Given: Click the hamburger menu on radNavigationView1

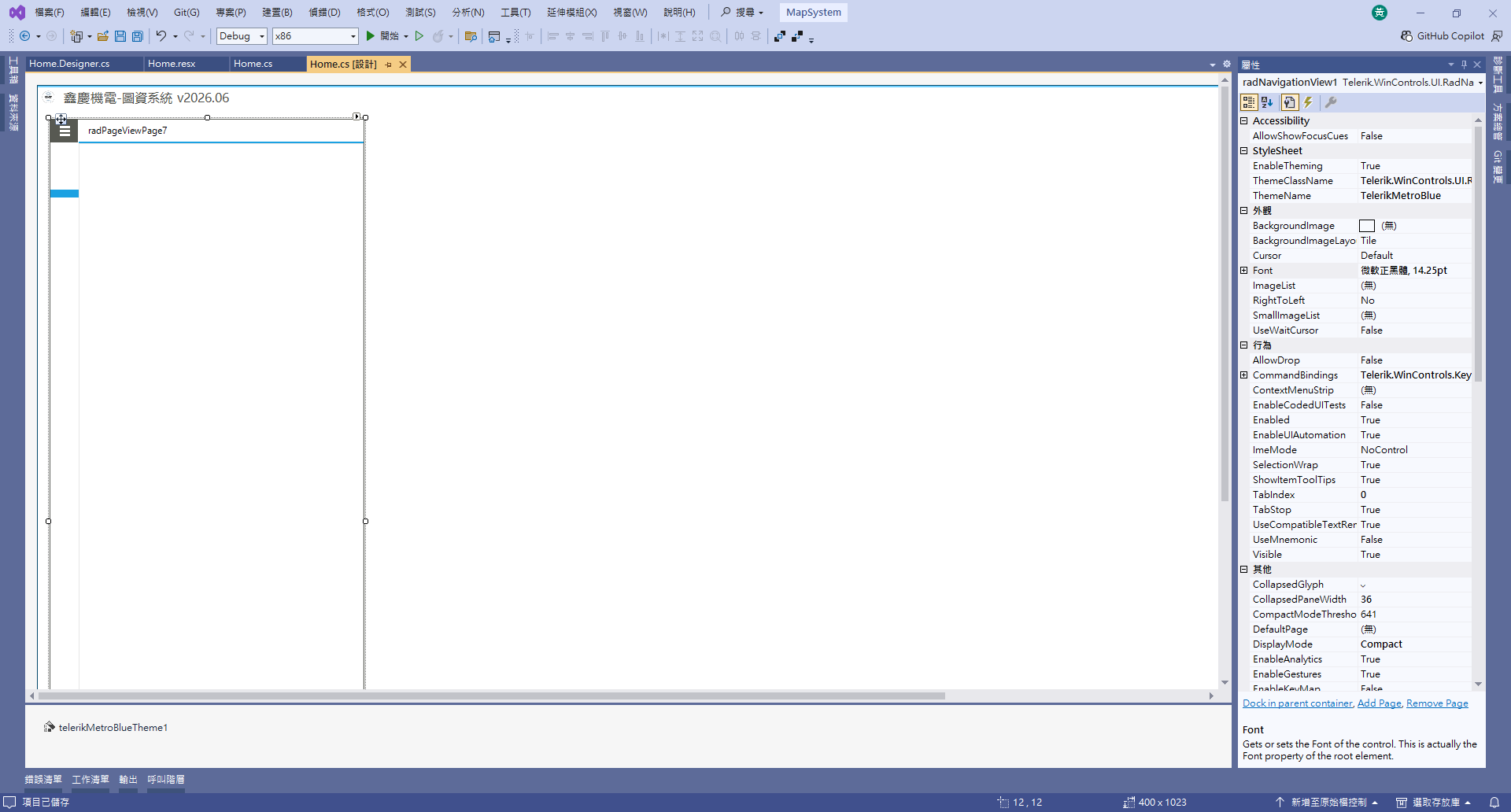Looking at the screenshot, I should tap(65, 131).
